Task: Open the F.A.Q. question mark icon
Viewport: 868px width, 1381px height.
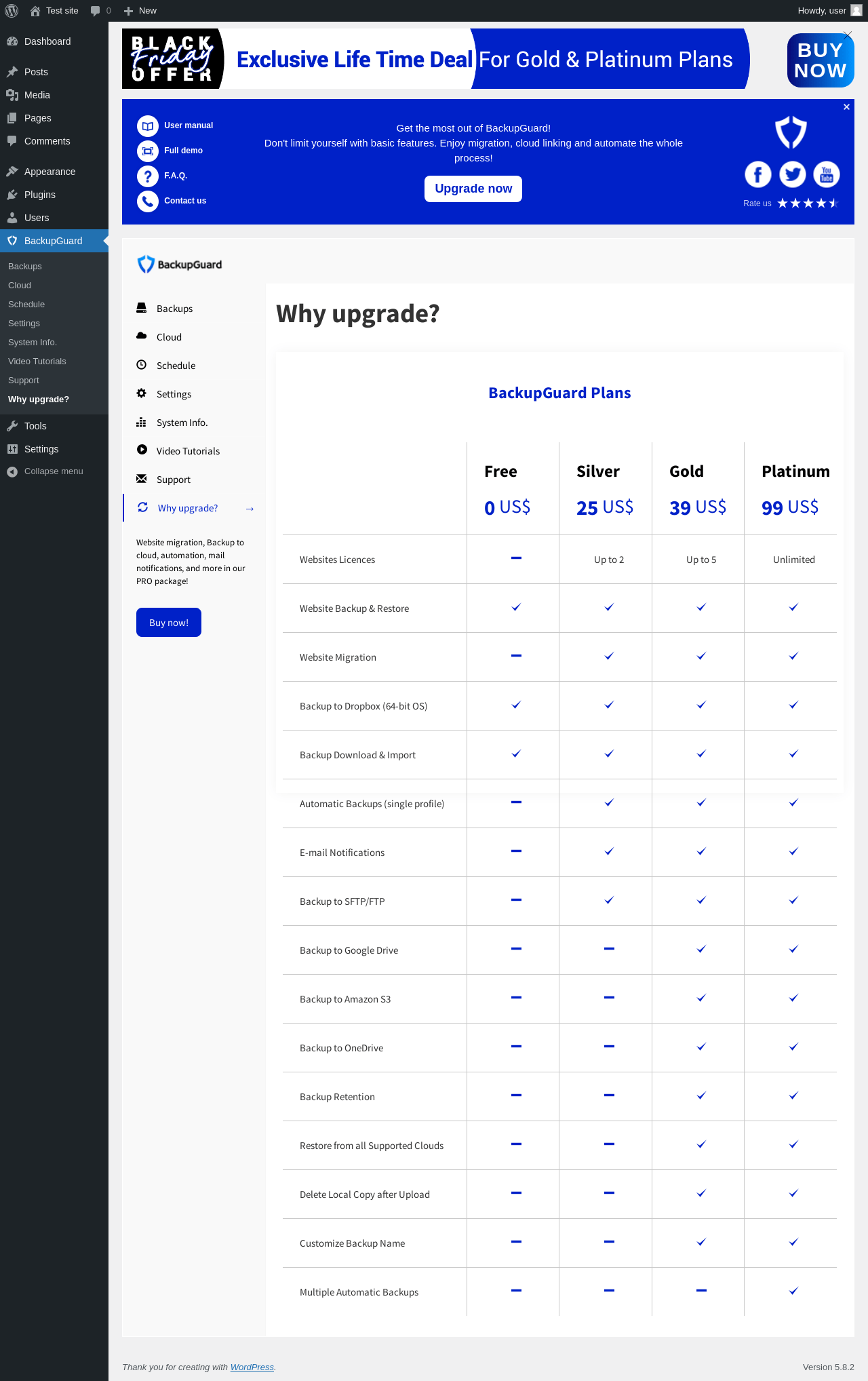Action: click(147, 176)
